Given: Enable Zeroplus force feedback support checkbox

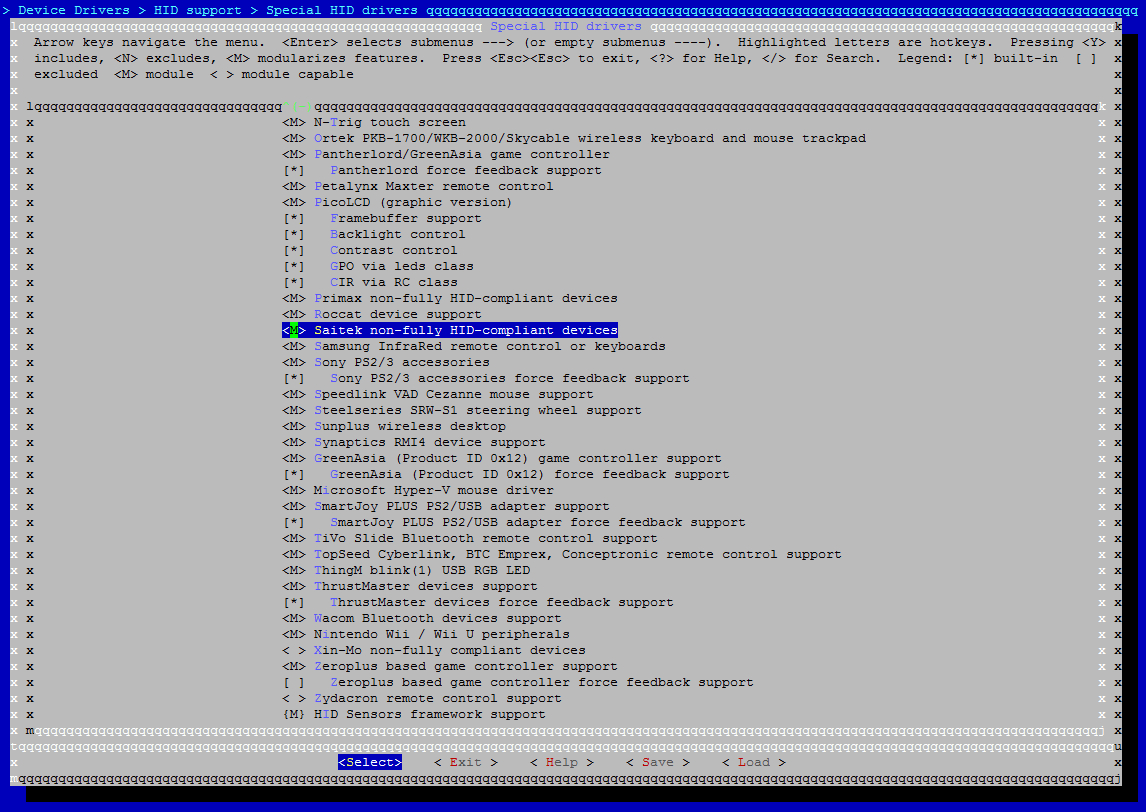Looking at the screenshot, I should pos(294,683).
